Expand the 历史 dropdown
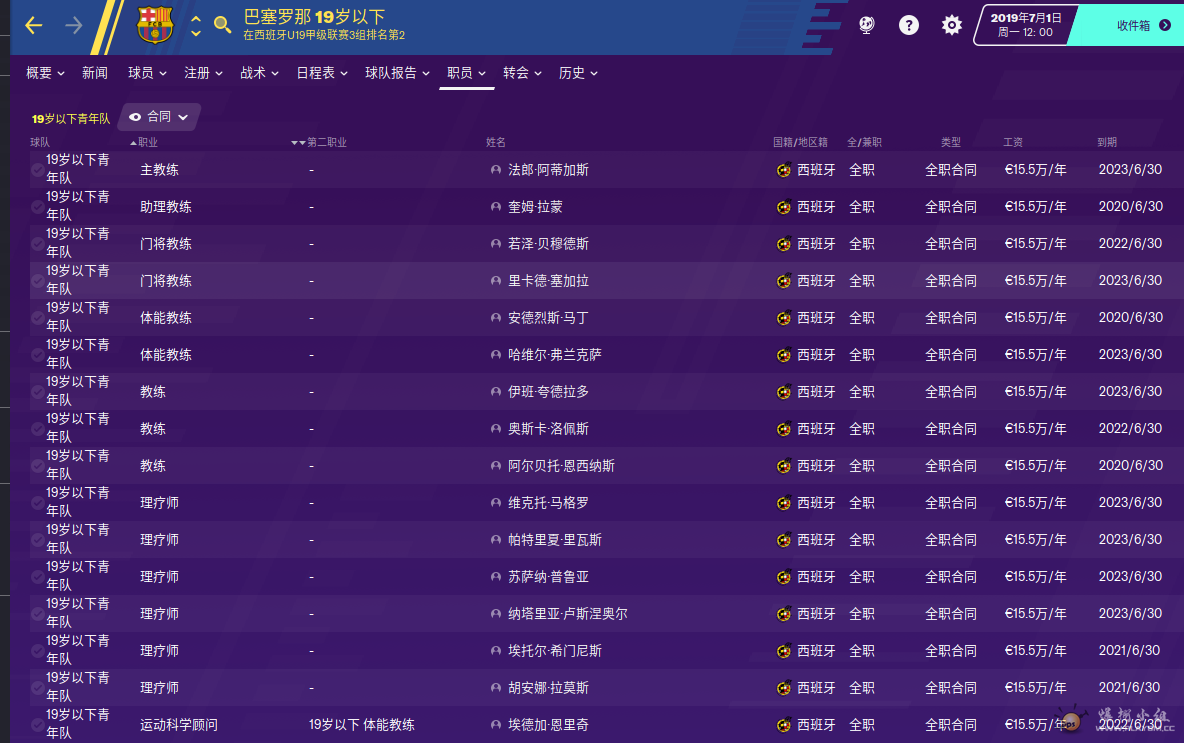This screenshot has height=743, width=1184. click(x=578, y=73)
